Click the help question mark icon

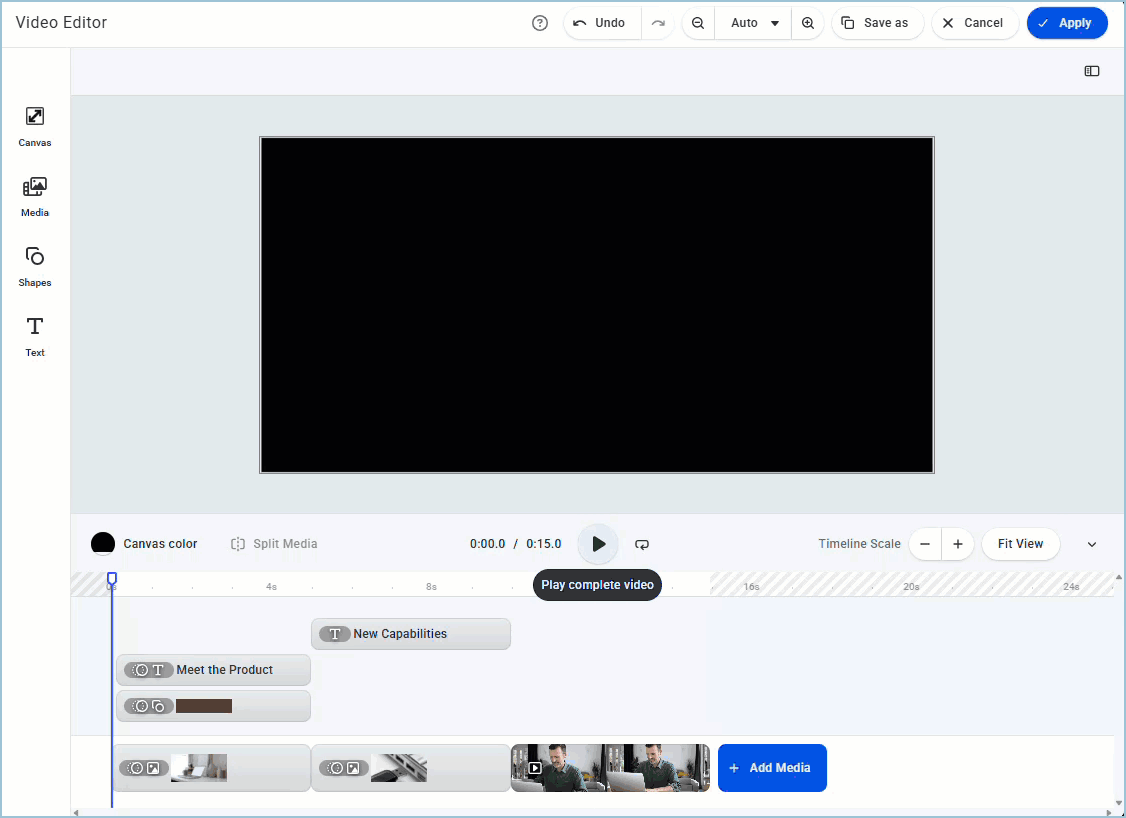click(x=540, y=23)
